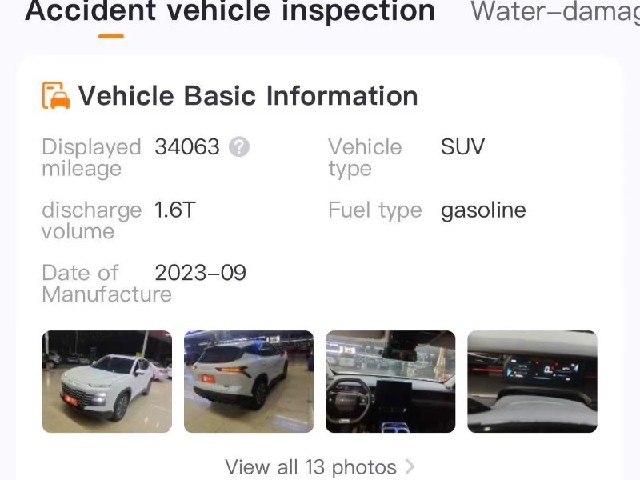Viewport: 640px width, 480px height.
Task: Click the Date of Manufacture label
Action: [107, 283]
